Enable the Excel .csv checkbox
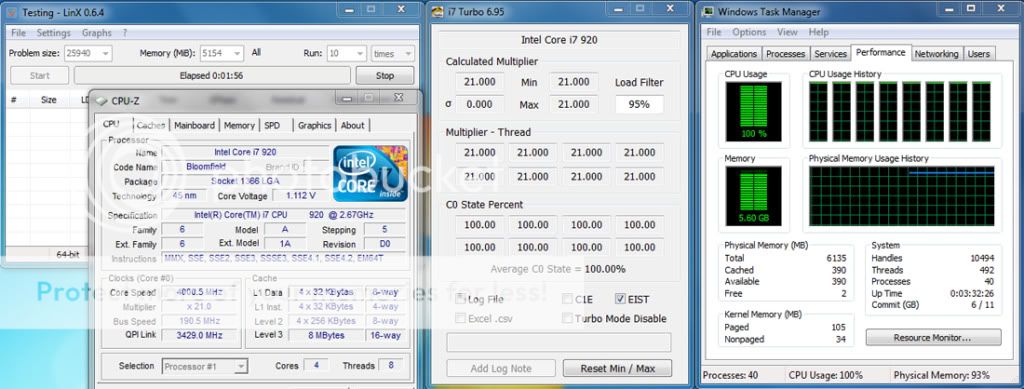The width and height of the screenshot is (1024, 389). click(461, 319)
